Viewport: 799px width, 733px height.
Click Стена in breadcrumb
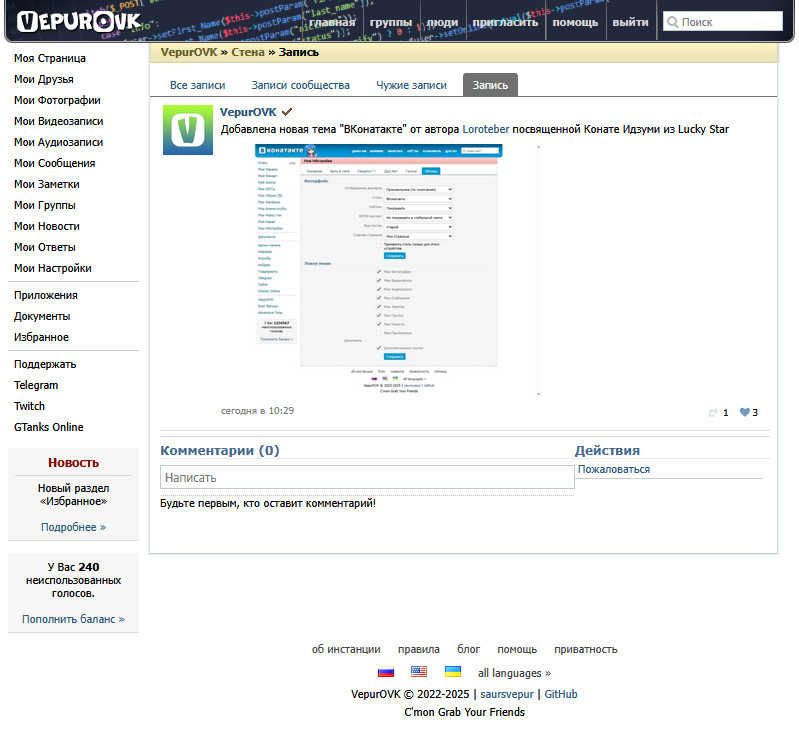[248, 52]
